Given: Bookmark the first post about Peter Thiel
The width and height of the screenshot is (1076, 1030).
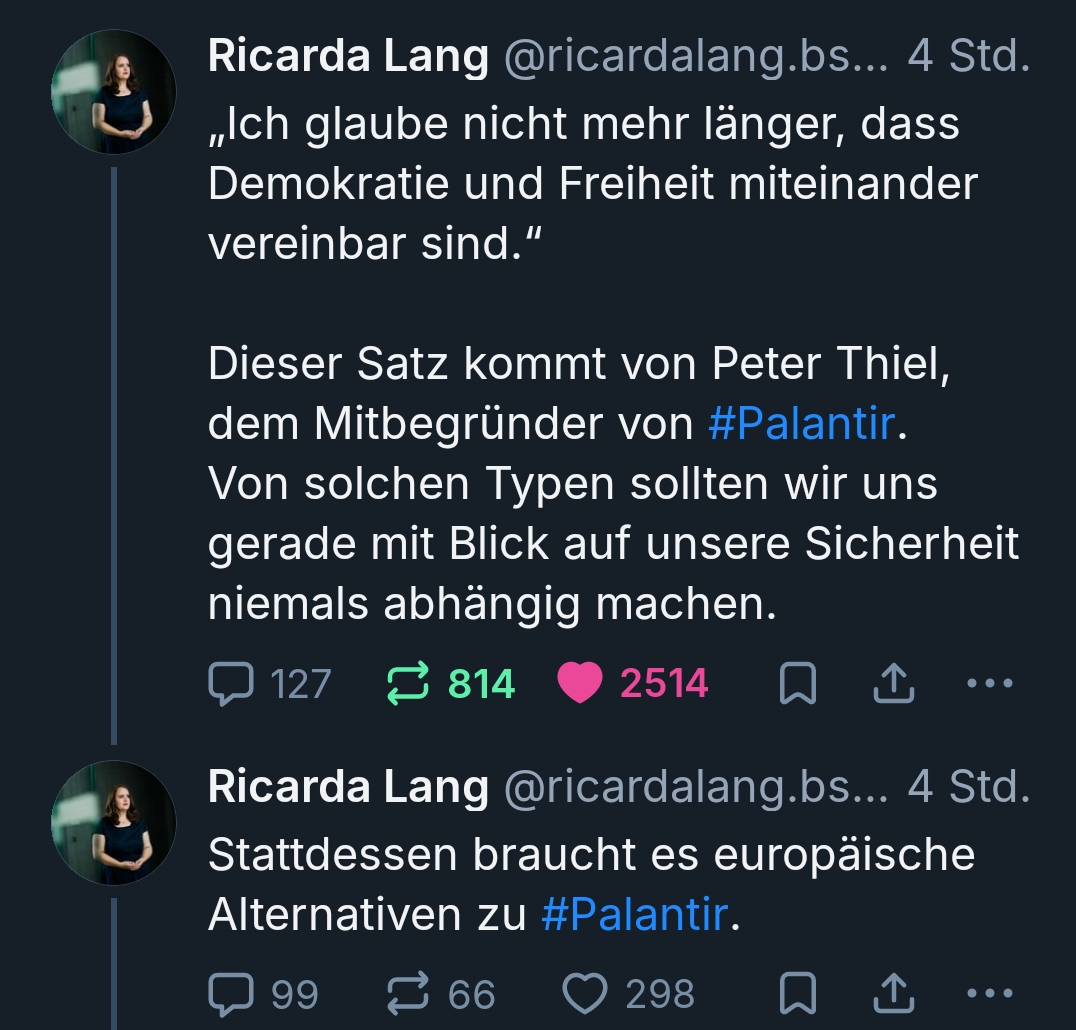Looking at the screenshot, I should point(797,685).
